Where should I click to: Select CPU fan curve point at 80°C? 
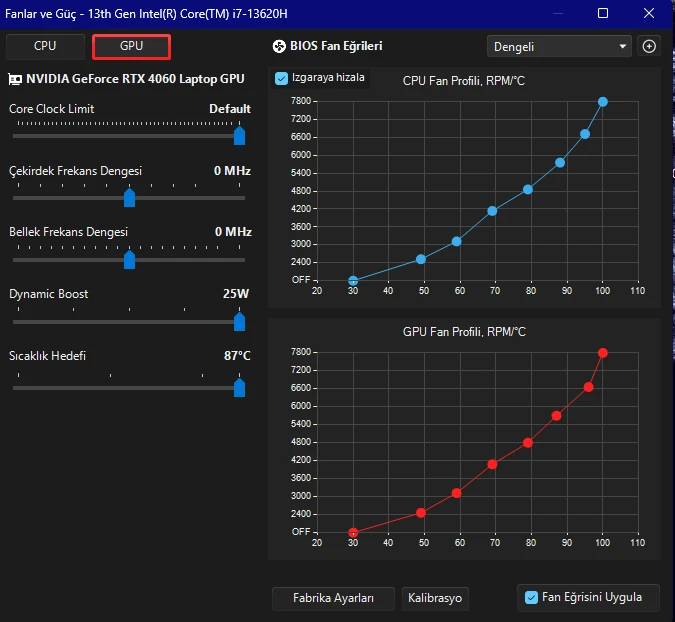coord(528,189)
